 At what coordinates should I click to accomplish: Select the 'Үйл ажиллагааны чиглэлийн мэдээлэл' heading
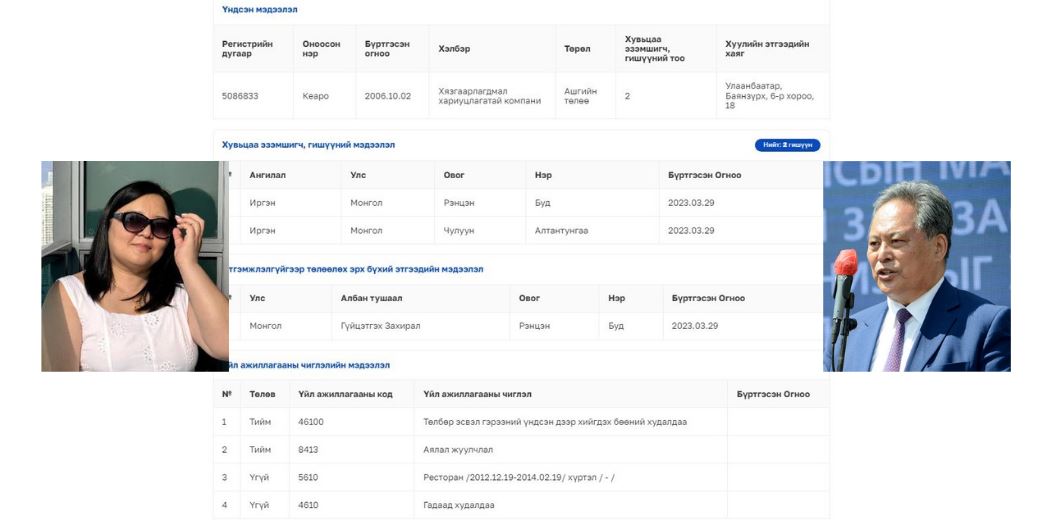310,365
